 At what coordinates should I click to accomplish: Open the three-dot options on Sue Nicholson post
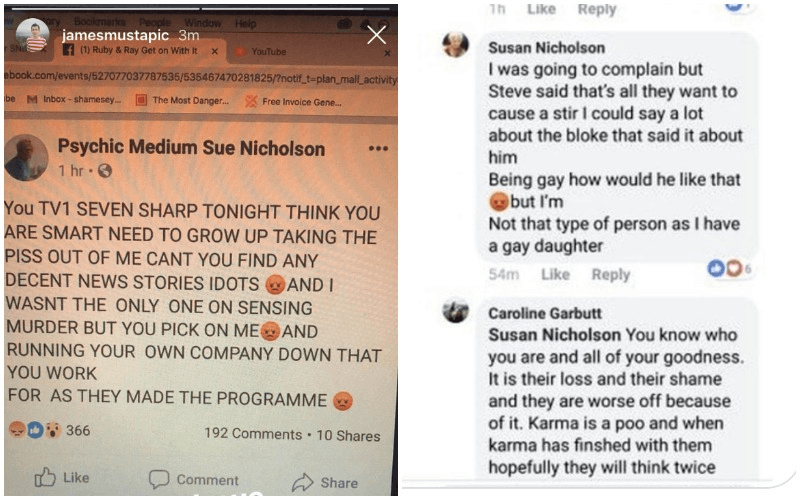pos(378,148)
